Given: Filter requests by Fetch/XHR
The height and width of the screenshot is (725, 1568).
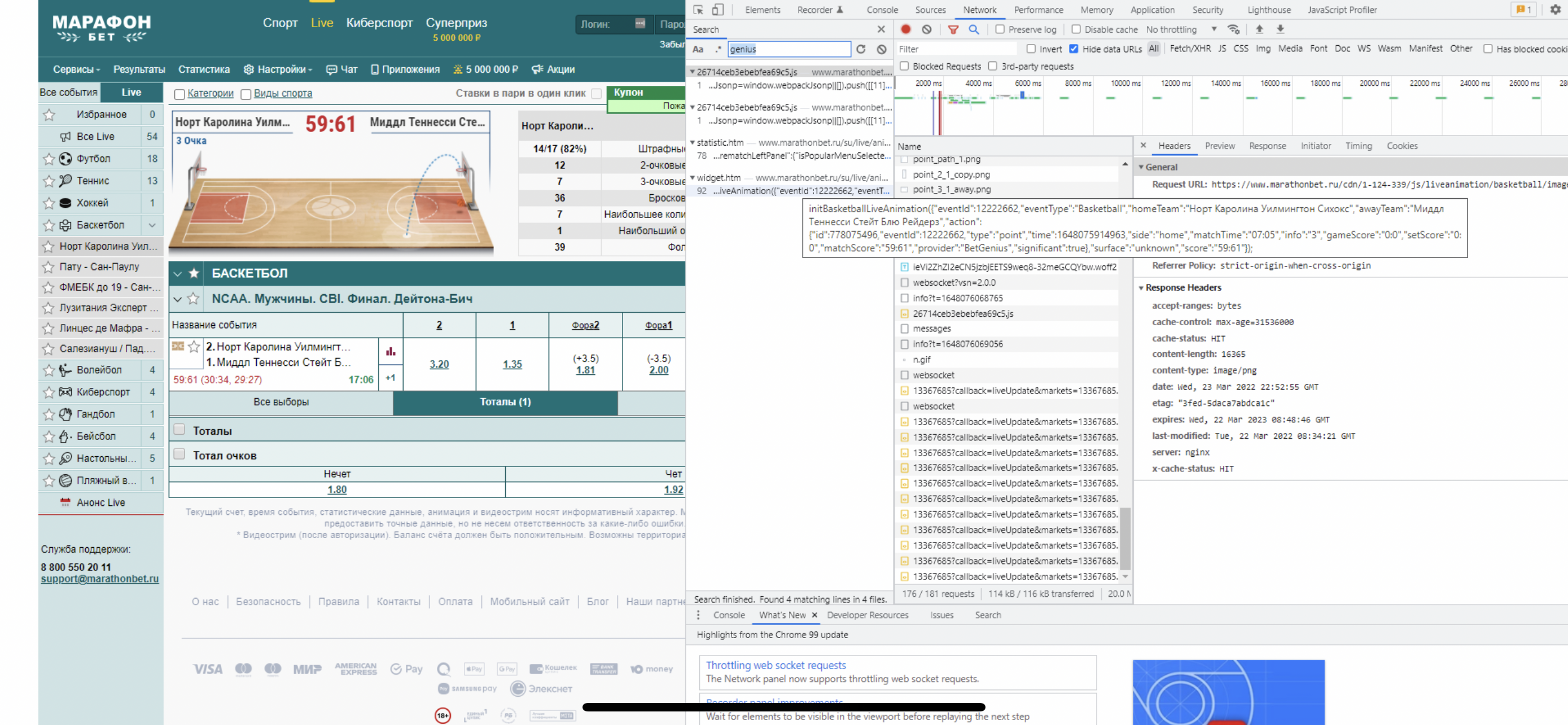Looking at the screenshot, I should 1190,49.
